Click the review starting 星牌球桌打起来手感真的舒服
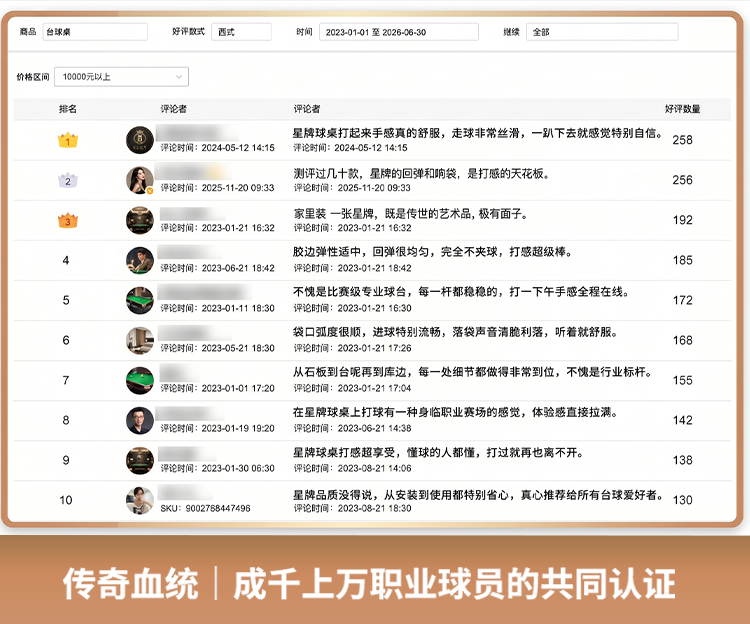The height and width of the screenshot is (624, 750). 477,133
